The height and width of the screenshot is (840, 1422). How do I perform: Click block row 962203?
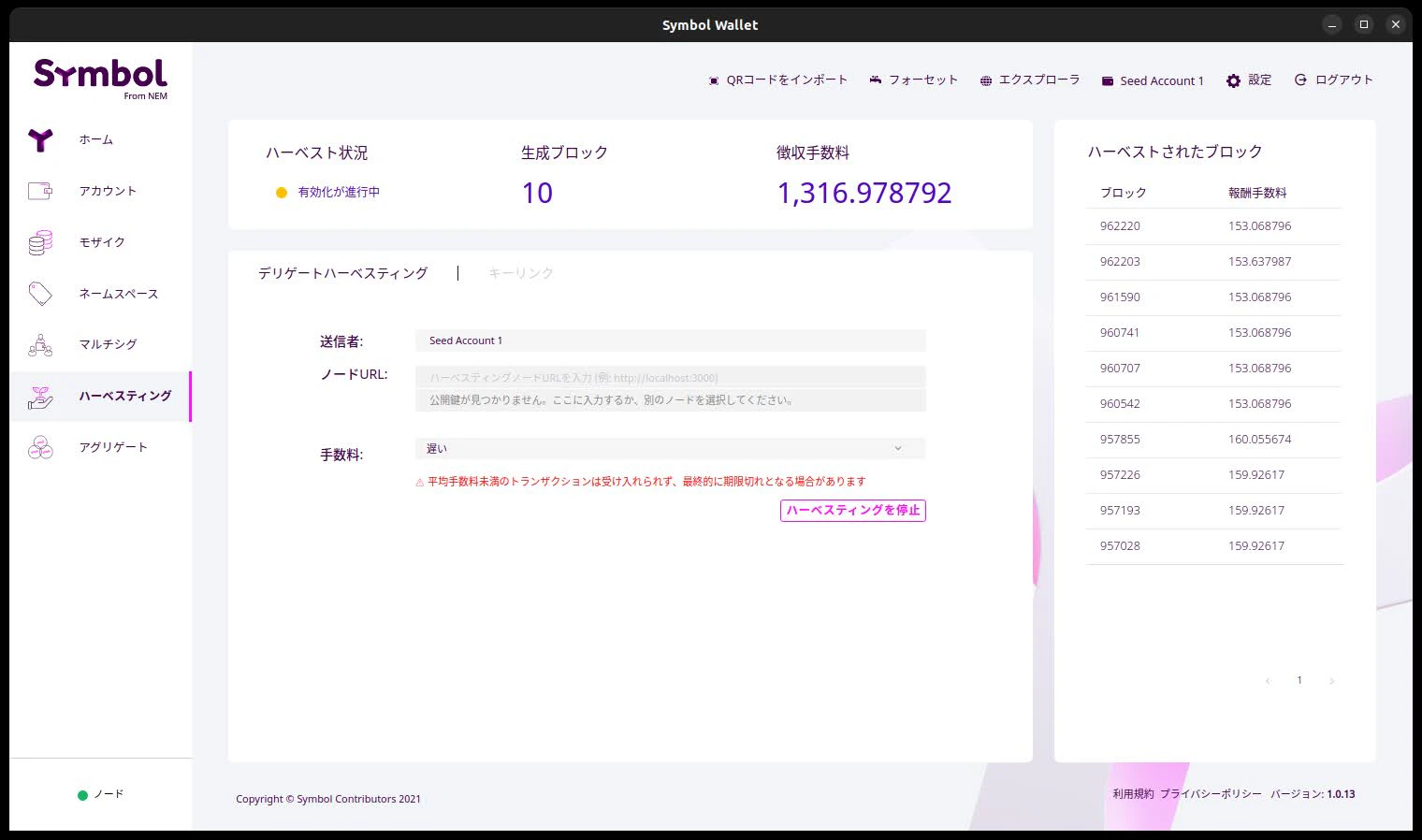click(x=1213, y=262)
